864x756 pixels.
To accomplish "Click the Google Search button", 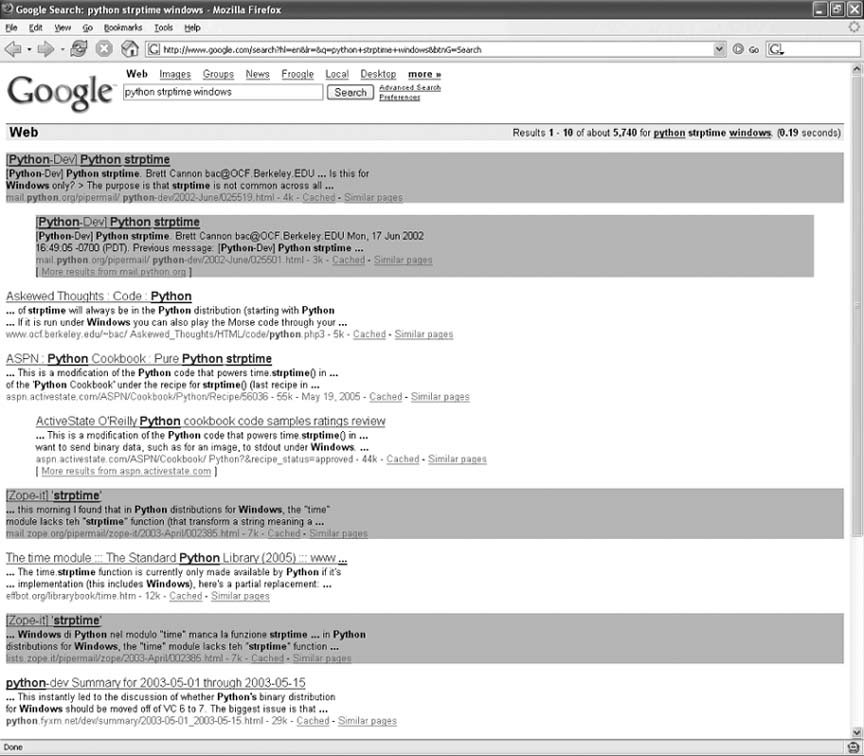I will [350, 92].
